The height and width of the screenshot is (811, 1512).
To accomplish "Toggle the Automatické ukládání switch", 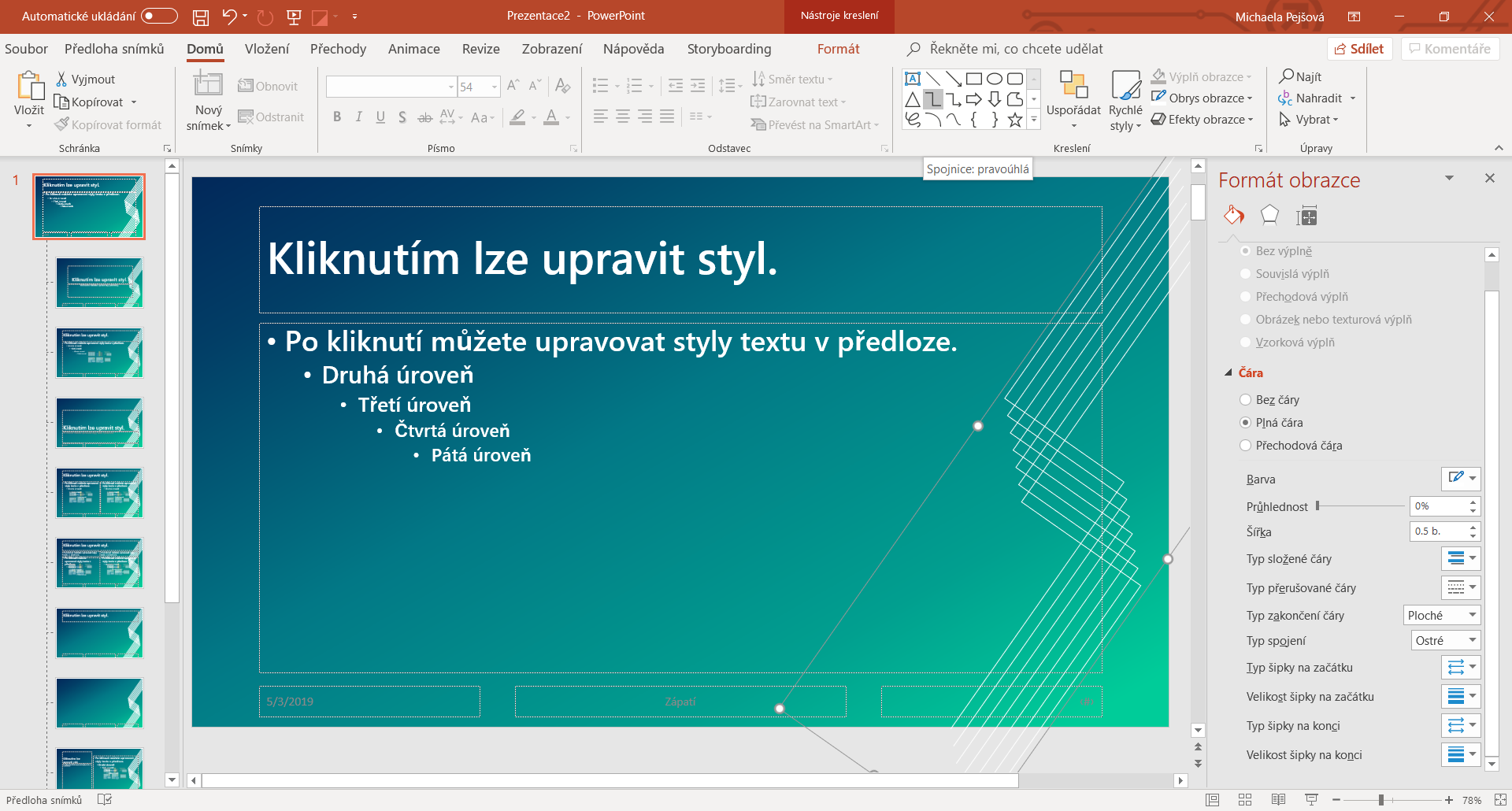I will [159, 17].
